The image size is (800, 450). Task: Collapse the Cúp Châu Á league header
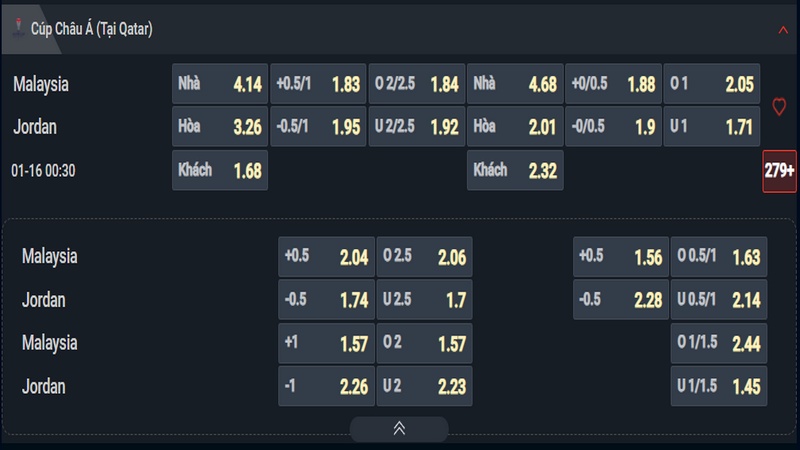coord(783,30)
